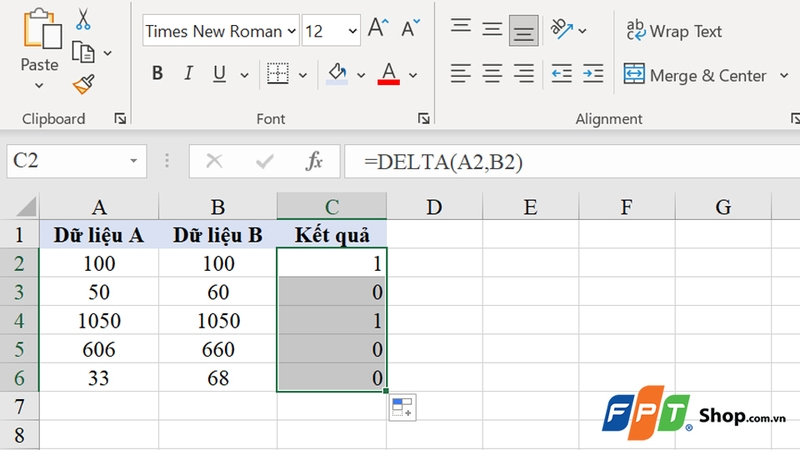This screenshot has width=800, height=450.
Task: Toggle Italic formatting
Action: 187,73
